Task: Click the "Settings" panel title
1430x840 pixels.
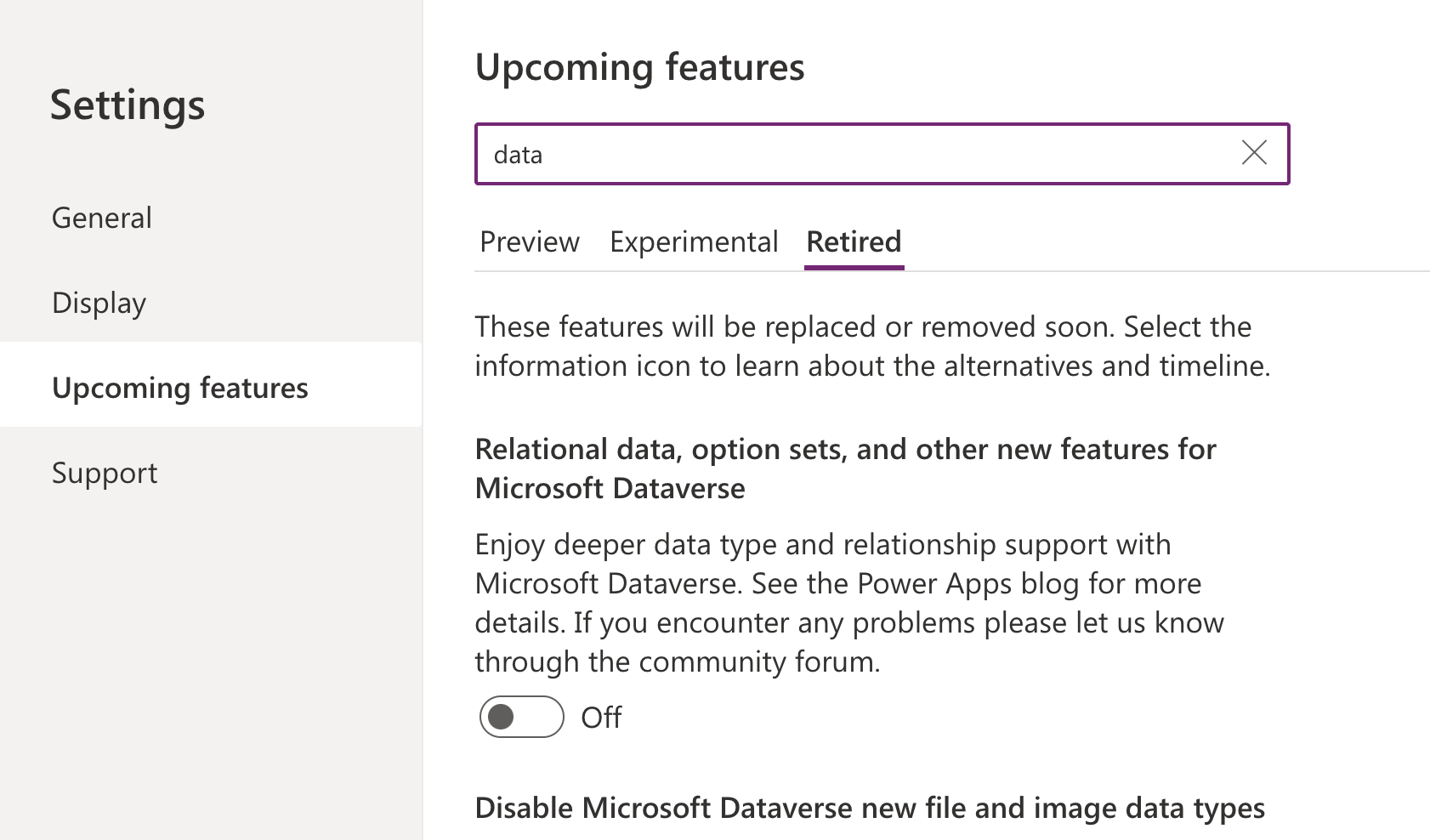Action: click(128, 105)
